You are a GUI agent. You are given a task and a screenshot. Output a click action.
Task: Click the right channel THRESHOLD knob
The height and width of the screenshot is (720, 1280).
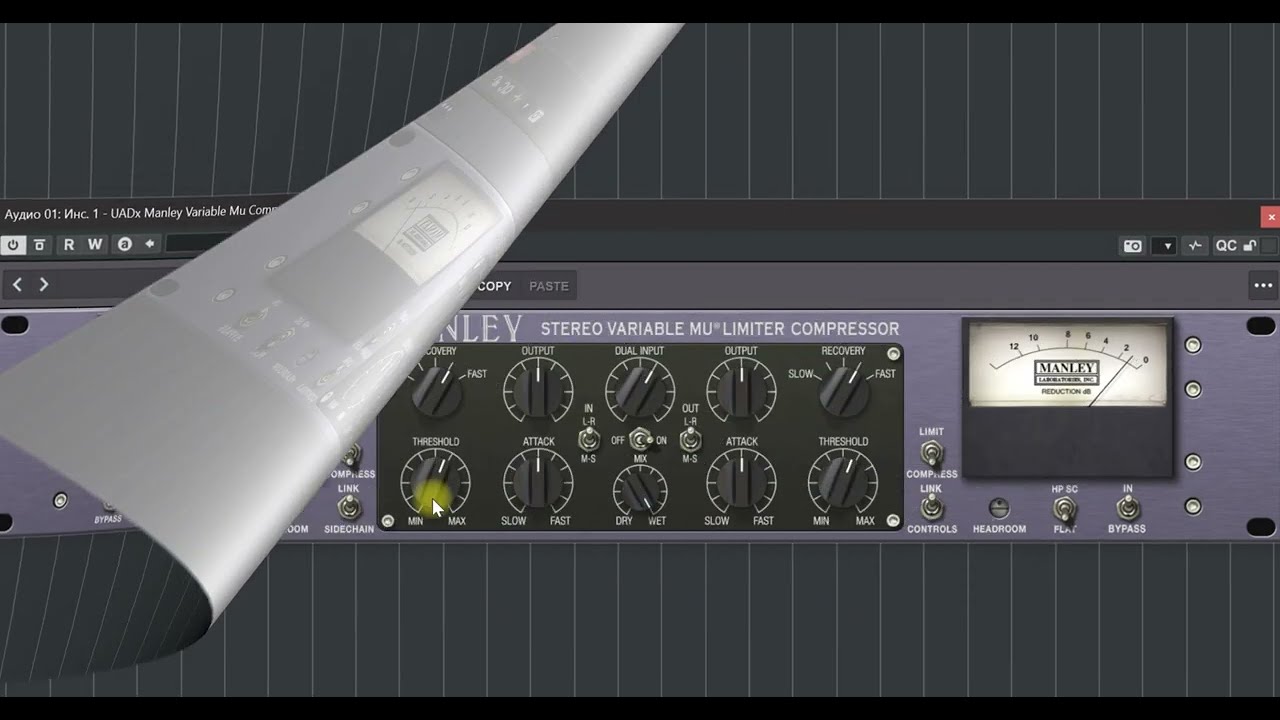[x=844, y=482]
